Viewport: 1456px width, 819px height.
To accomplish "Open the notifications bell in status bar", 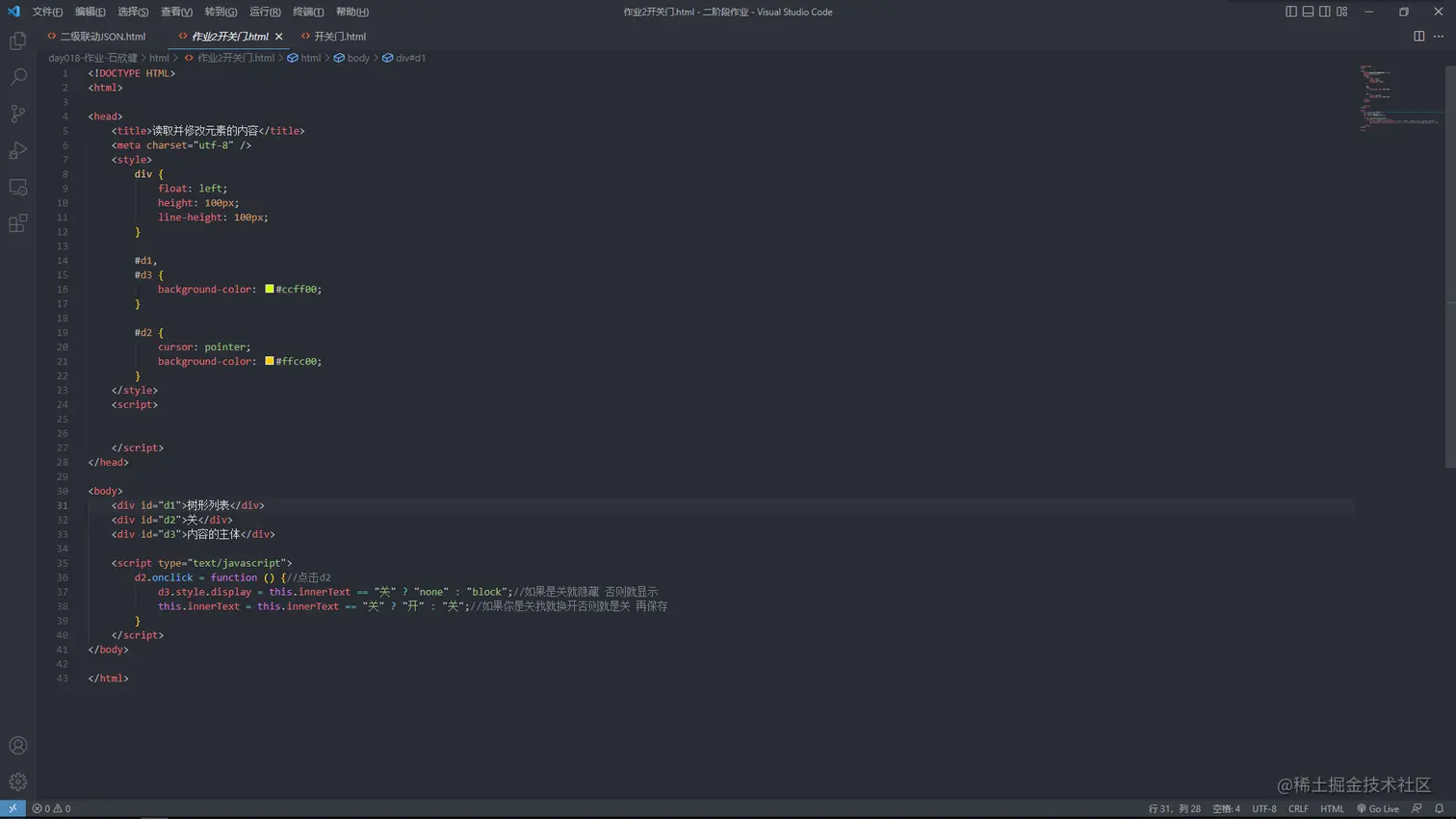I will (x=1440, y=808).
